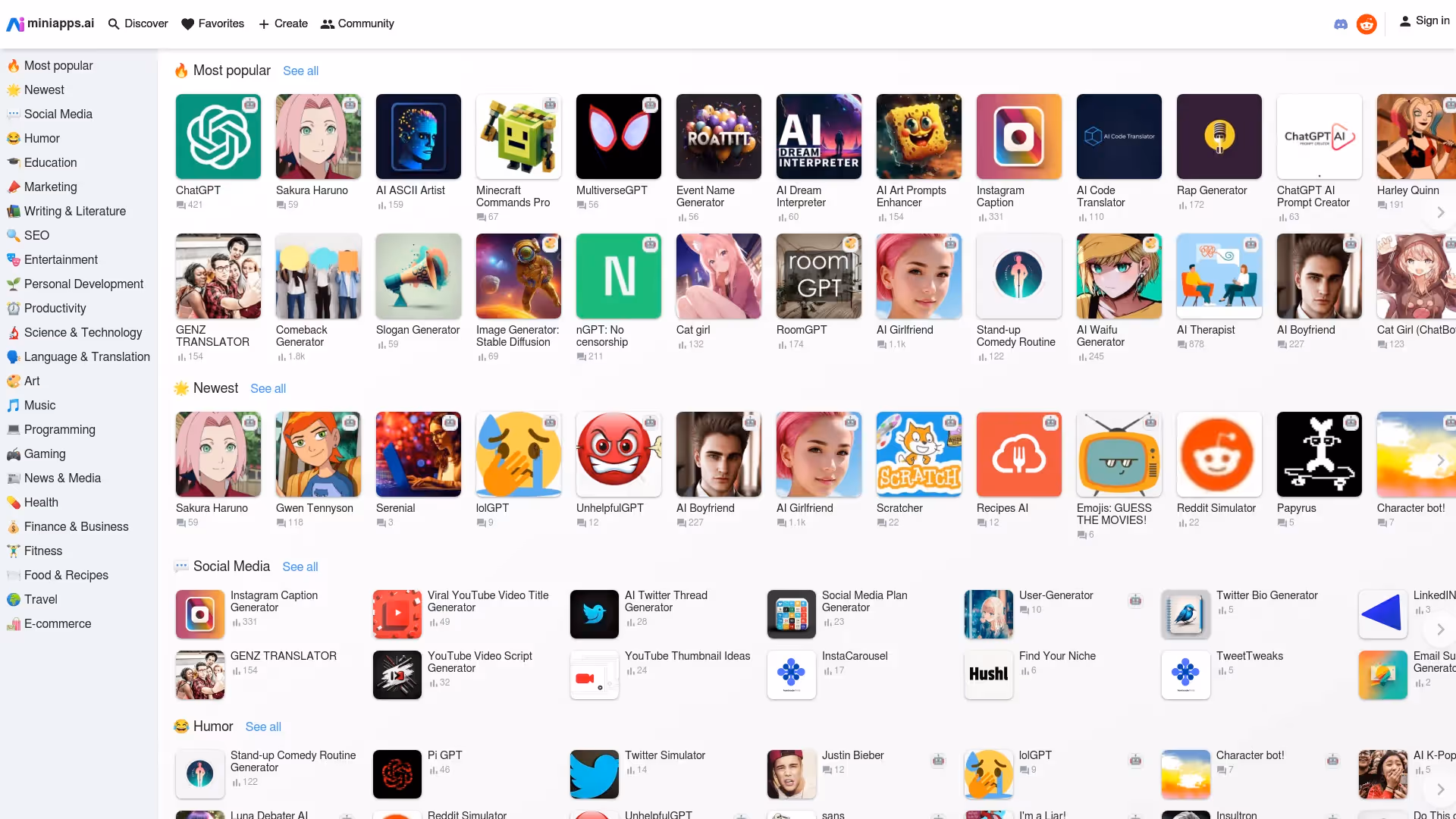Click the Sign in button
Screen dimensions: 1456x819
click(1424, 21)
